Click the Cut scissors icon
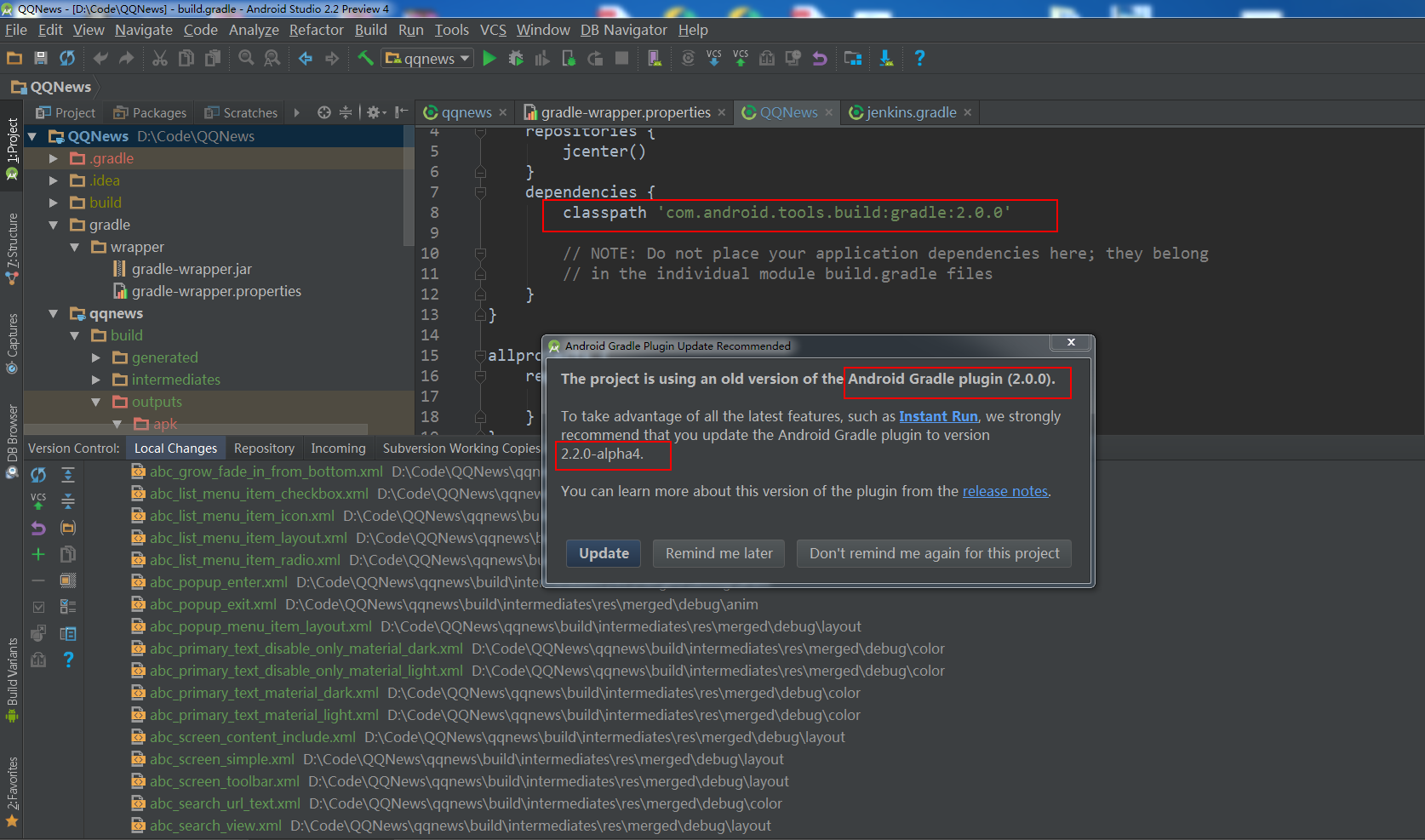The width and height of the screenshot is (1425, 840). click(160, 58)
